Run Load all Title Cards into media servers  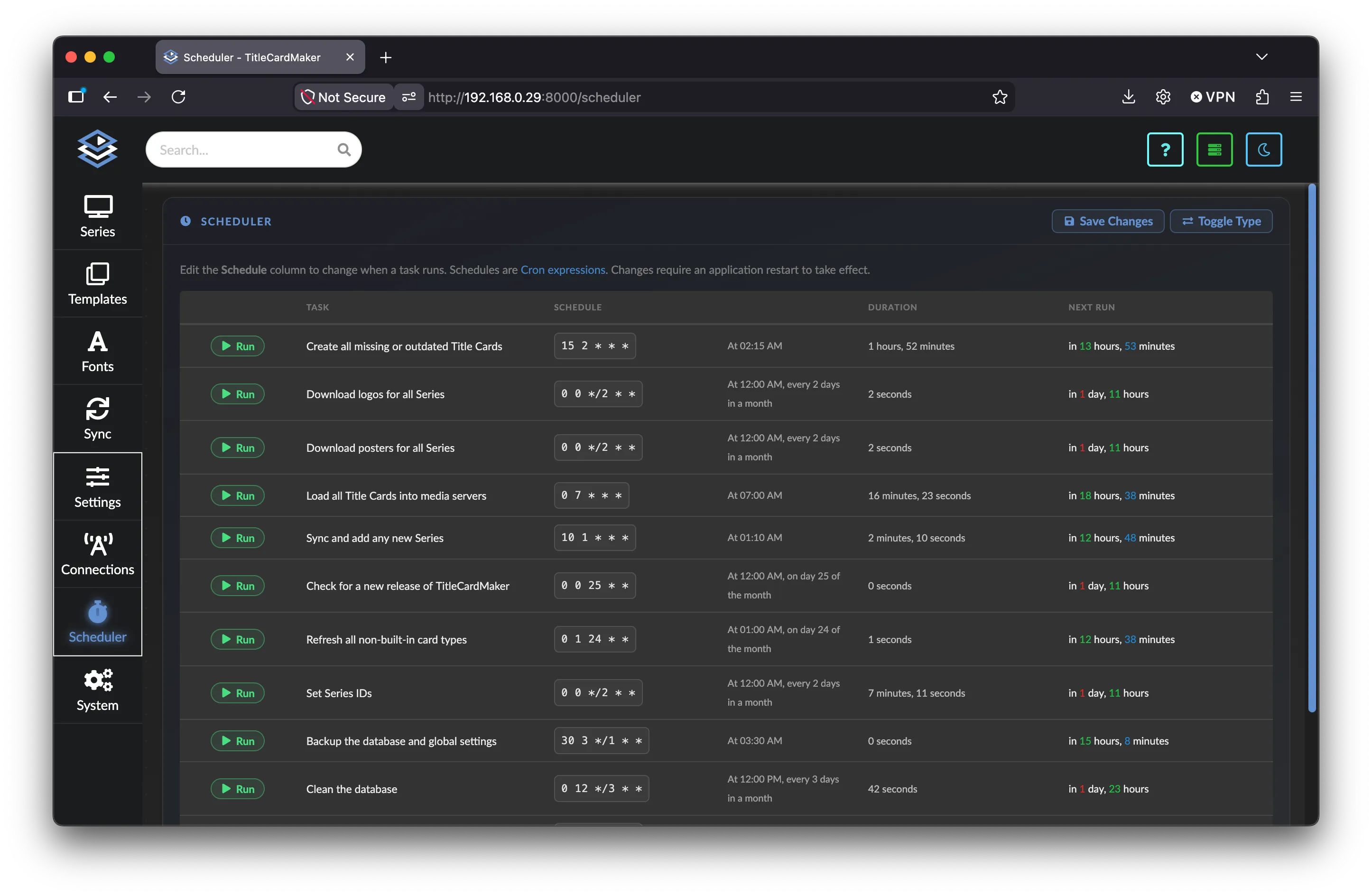238,496
